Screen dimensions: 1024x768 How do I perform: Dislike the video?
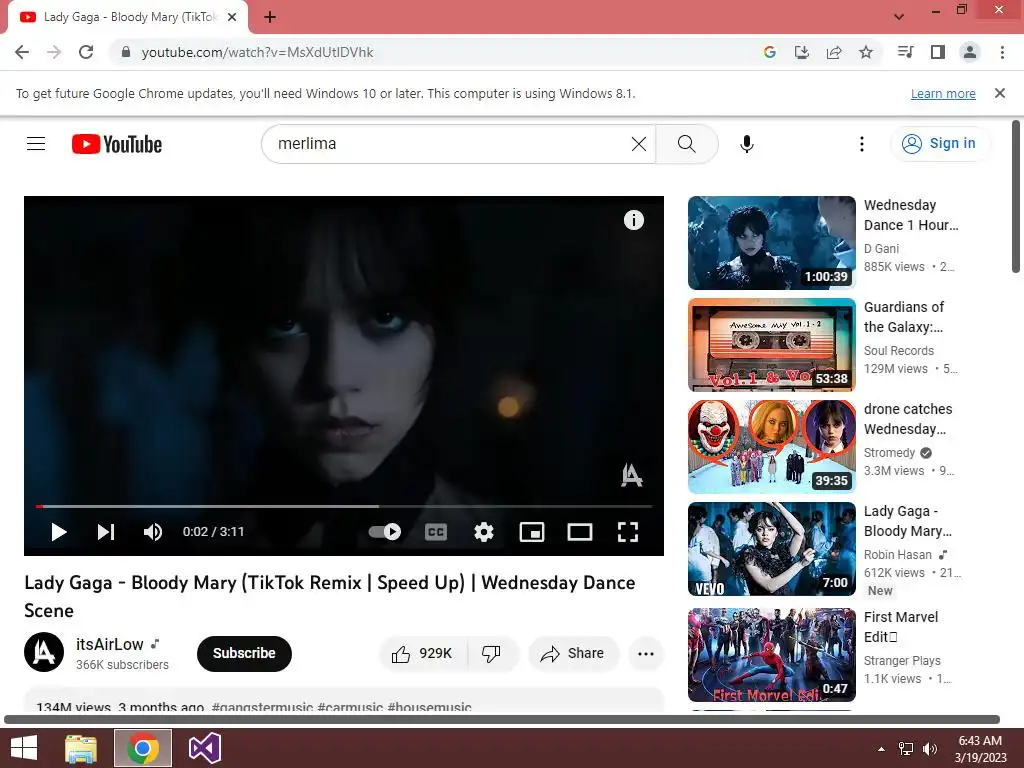pyautogui.click(x=492, y=653)
